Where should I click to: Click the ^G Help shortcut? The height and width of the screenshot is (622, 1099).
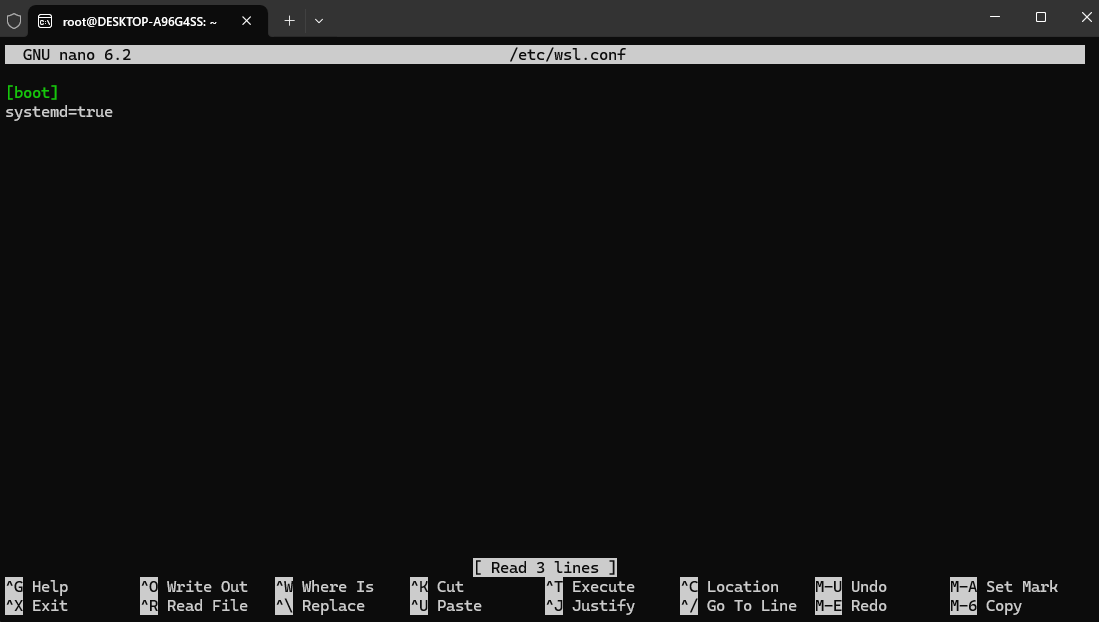click(x=37, y=587)
